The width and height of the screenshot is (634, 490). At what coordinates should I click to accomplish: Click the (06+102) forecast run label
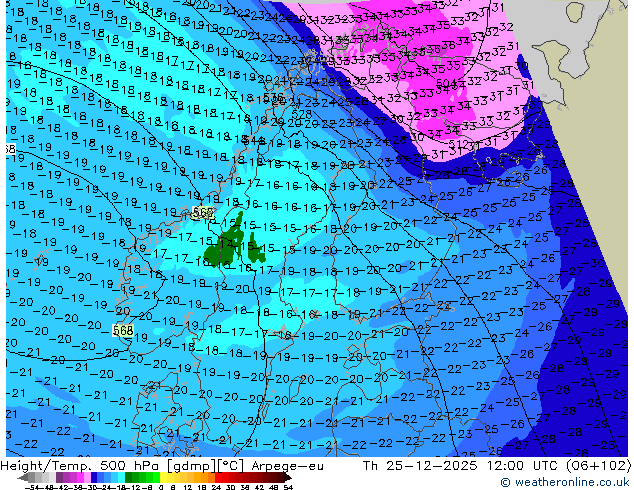click(598, 466)
